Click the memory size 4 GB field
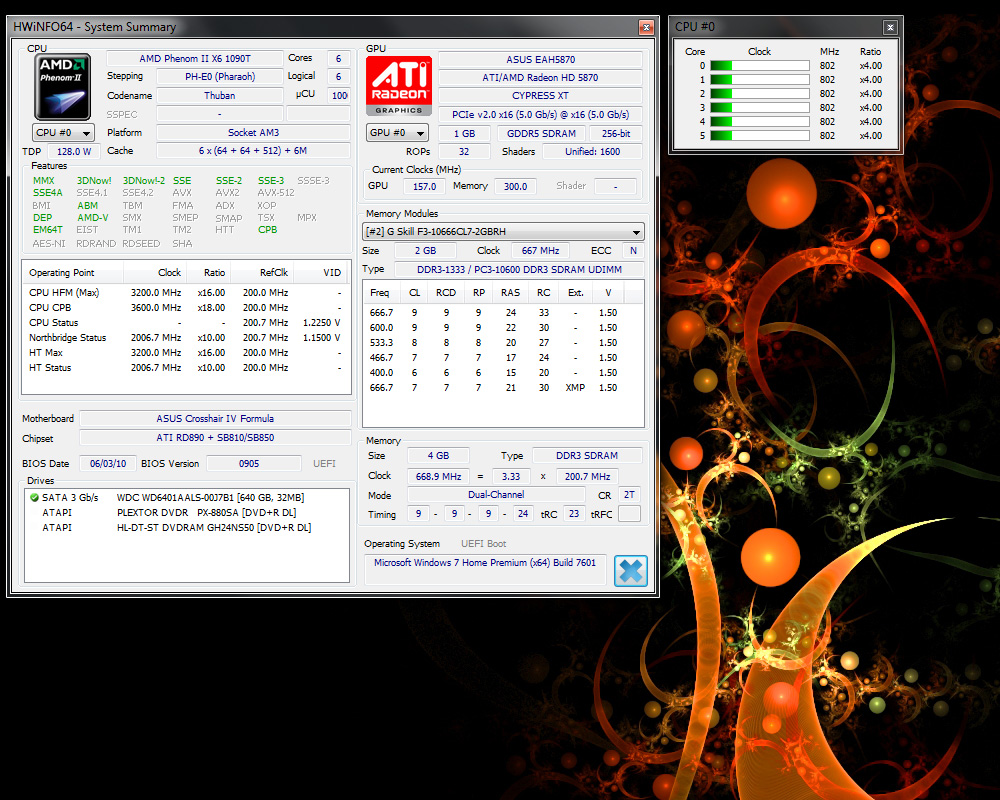The image size is (1000, 800). coord(438,456)
